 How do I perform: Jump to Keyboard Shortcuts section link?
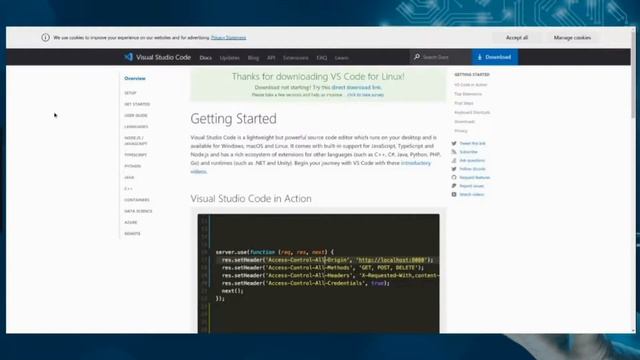pos(472,112)
